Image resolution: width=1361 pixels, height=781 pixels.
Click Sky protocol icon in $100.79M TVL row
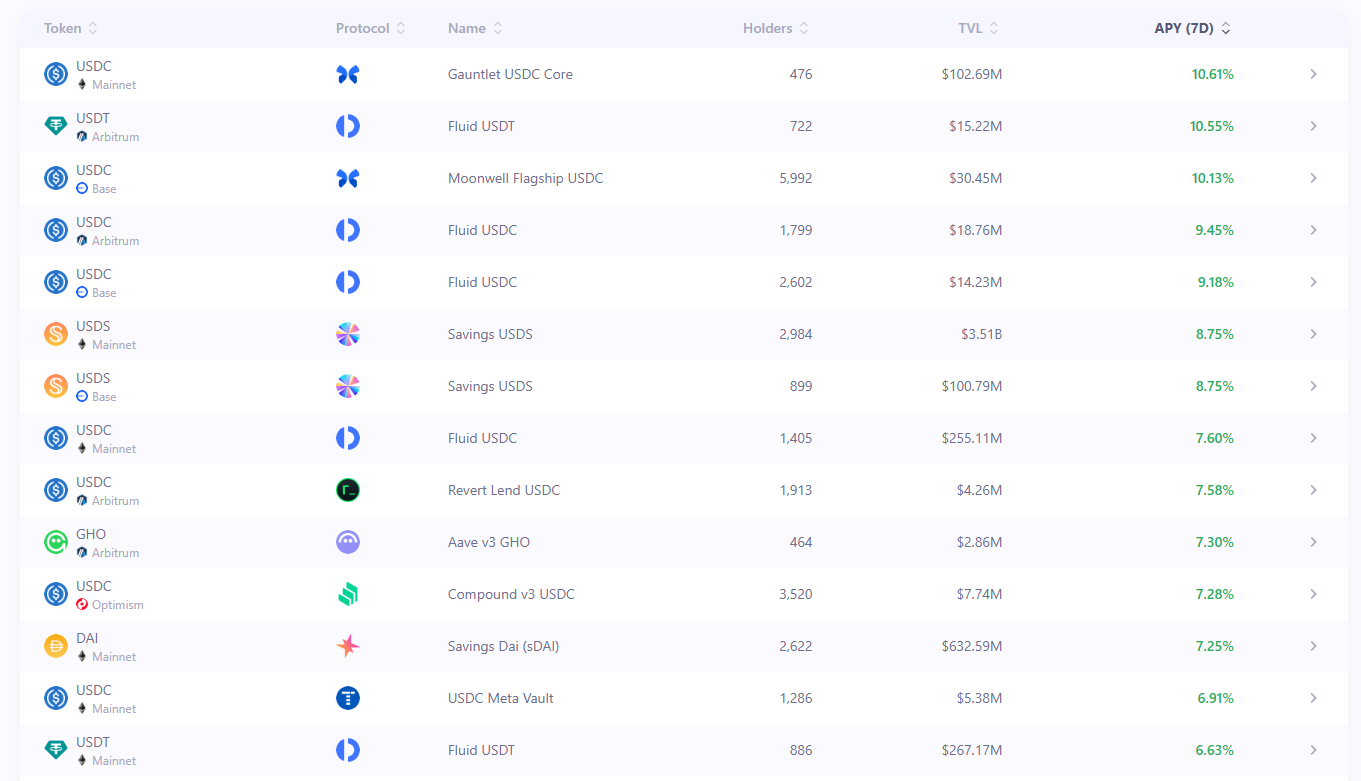pos(348,386)
